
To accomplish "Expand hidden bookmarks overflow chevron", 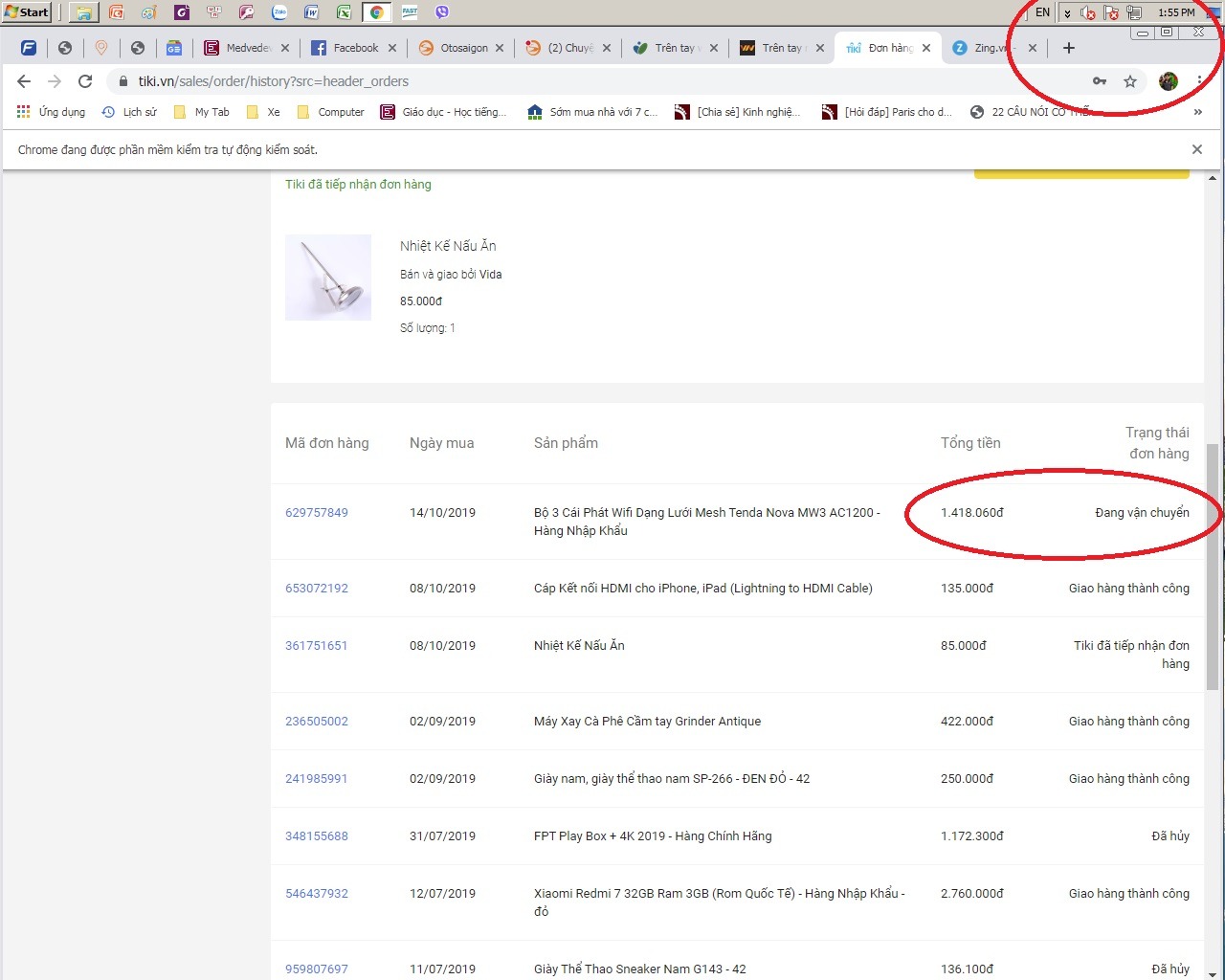I will (1197, 112).
